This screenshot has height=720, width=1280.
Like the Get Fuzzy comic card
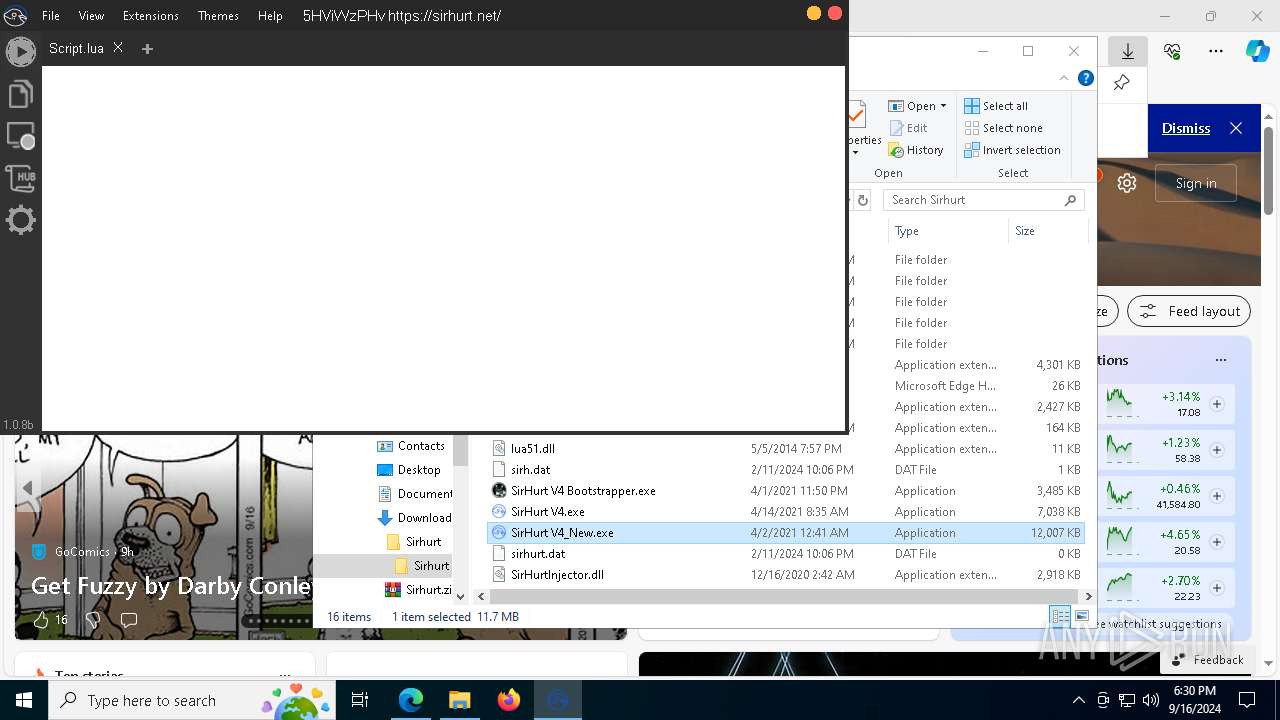coord(41,620)
